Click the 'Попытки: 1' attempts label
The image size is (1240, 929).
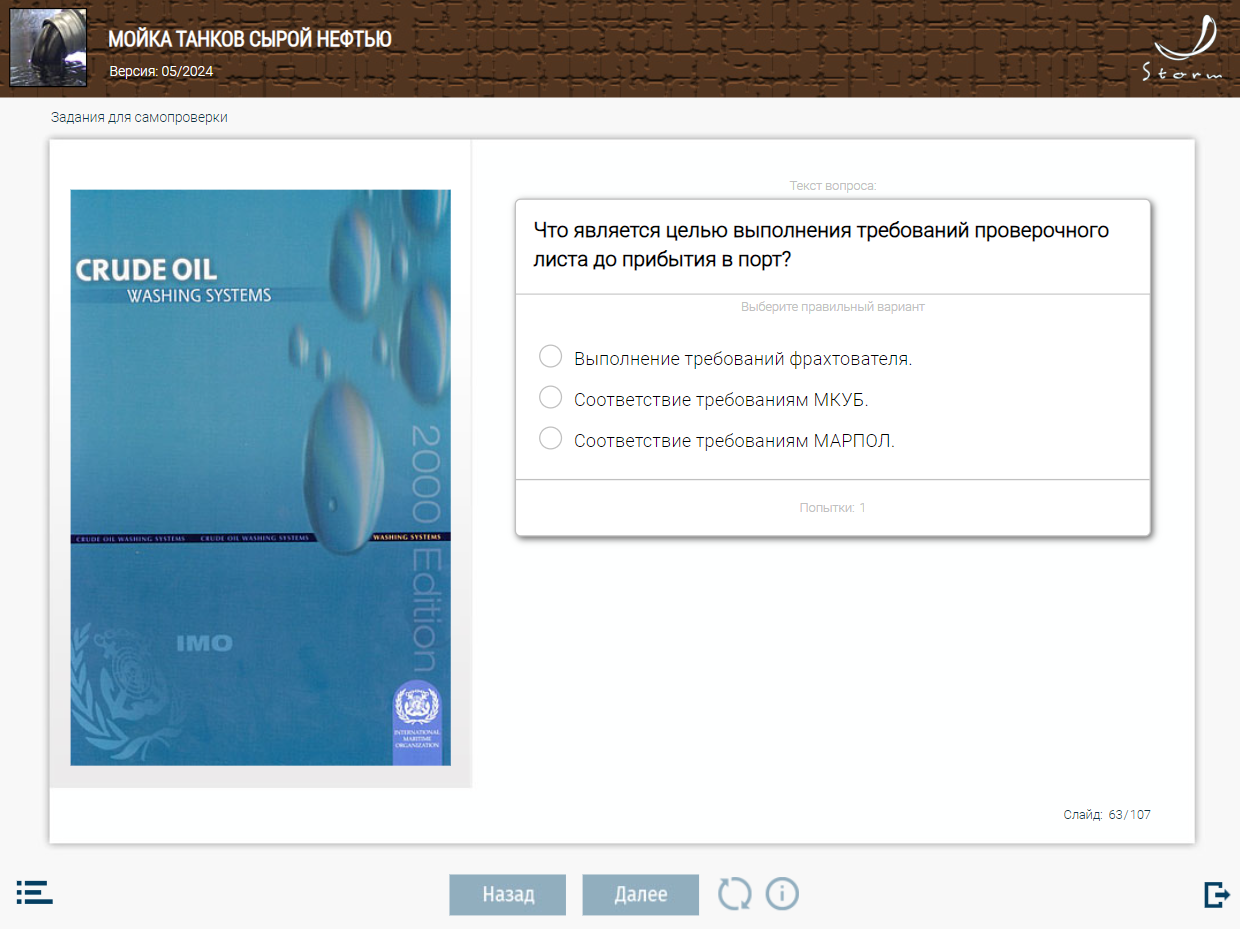tap(832, 508)
